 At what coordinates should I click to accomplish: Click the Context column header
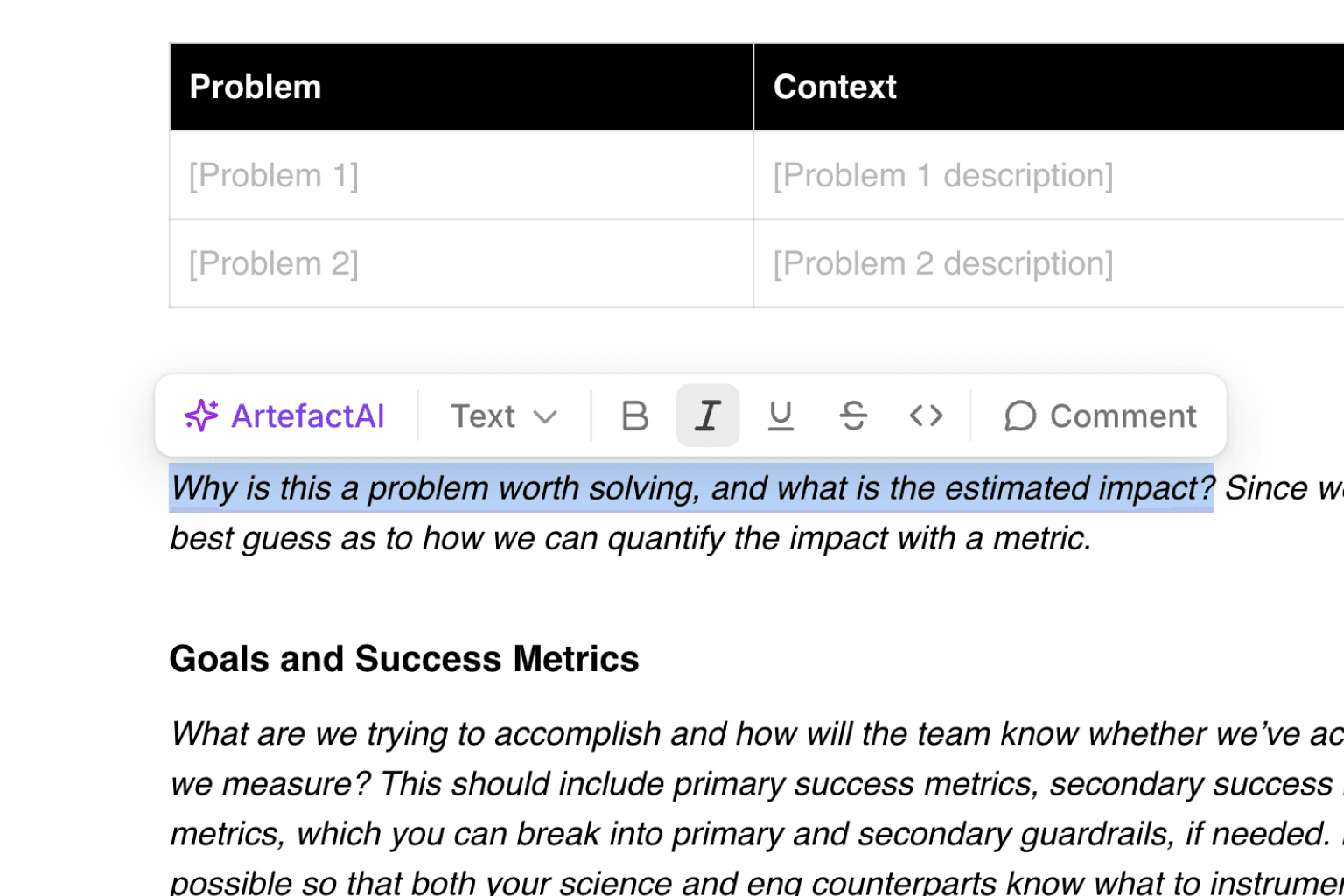(835, 87)
